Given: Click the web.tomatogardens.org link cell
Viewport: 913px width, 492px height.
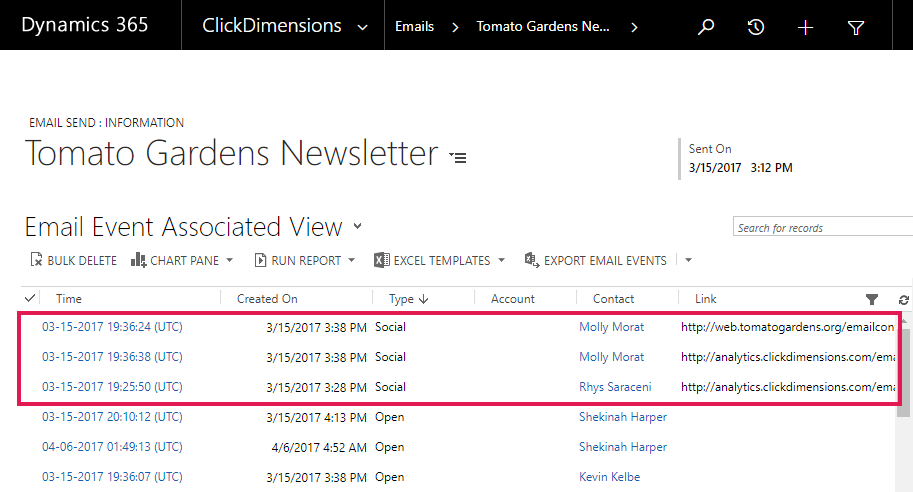Looking at the screenshot, I should [x=787, y=327].
